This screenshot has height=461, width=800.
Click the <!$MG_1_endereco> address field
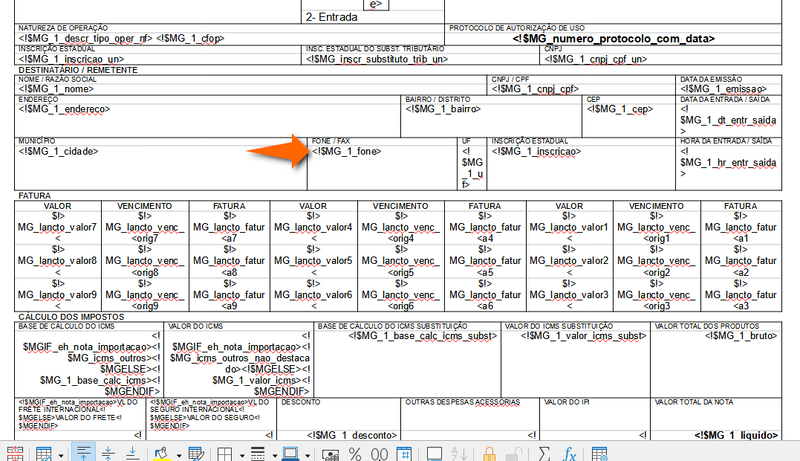coord(64,109)
